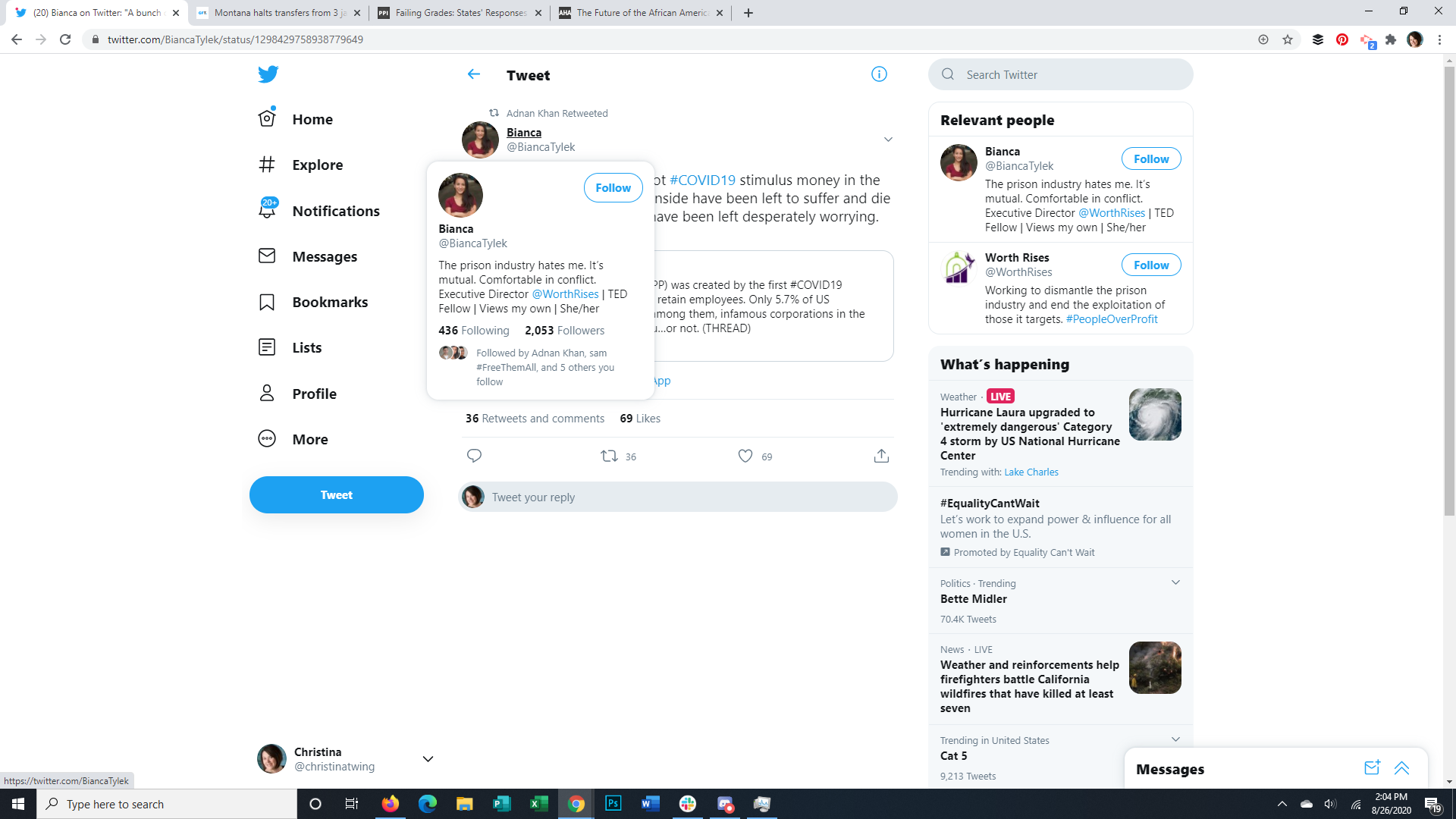This screenshot has width=1456, height=819.
Task: Open the tweet options caret menu
Action: tap(888, 140)
